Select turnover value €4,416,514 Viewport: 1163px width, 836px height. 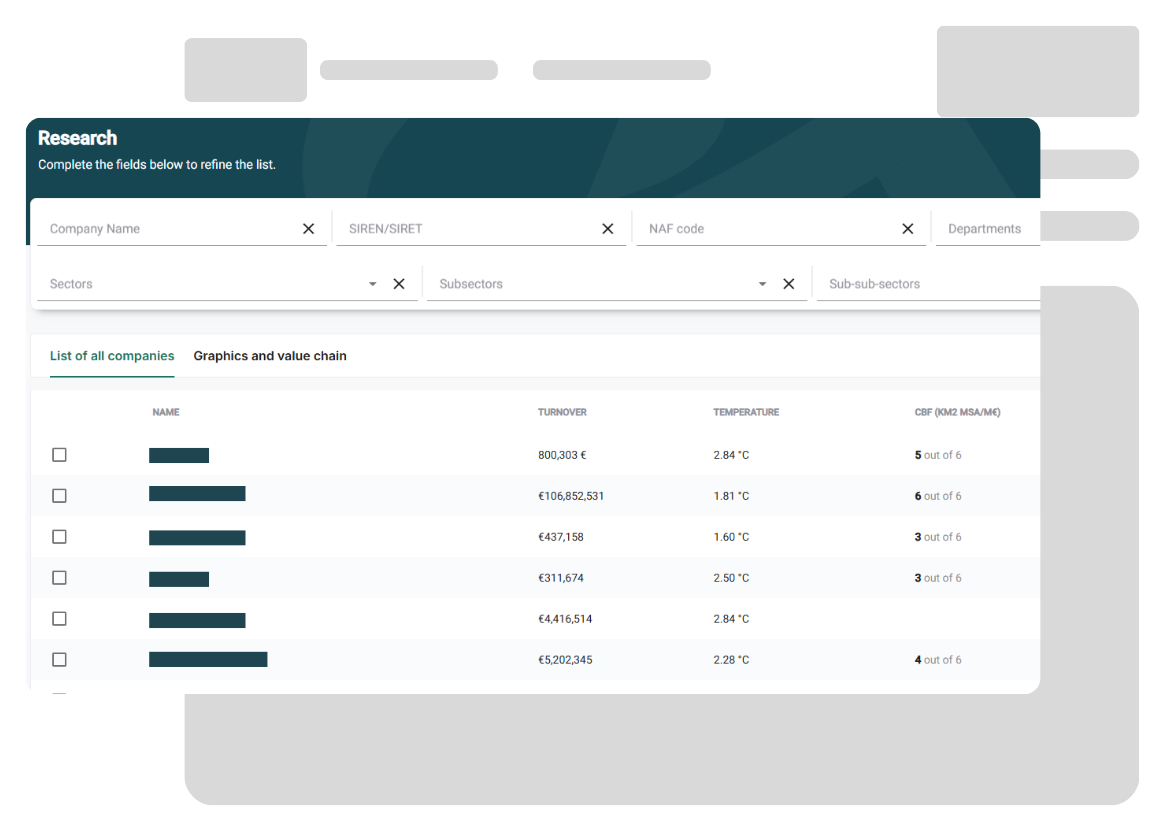(x=565, y=619)
